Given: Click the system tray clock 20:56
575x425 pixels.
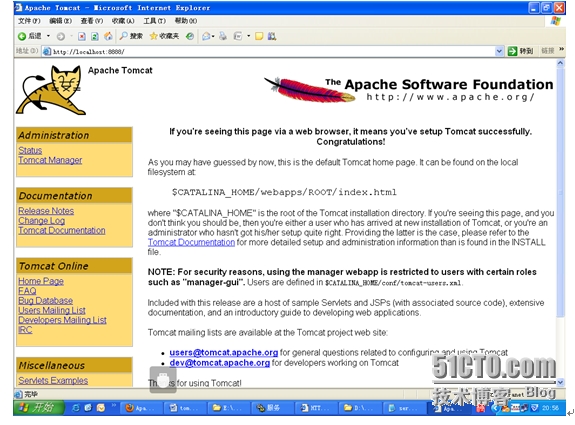Looking at the screenshot, I should [551, 408].
